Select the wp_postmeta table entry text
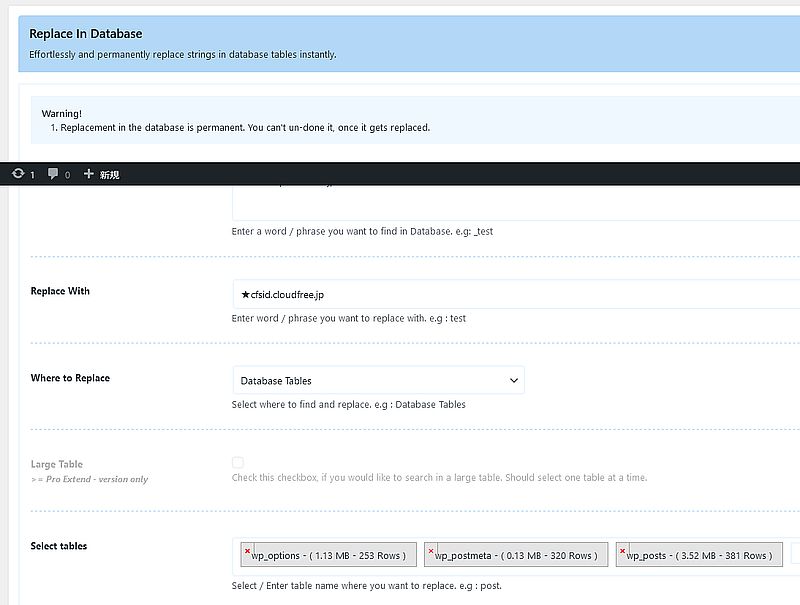Screen dimensions: 800x605 pyautogui.click(x=516, y=556)
